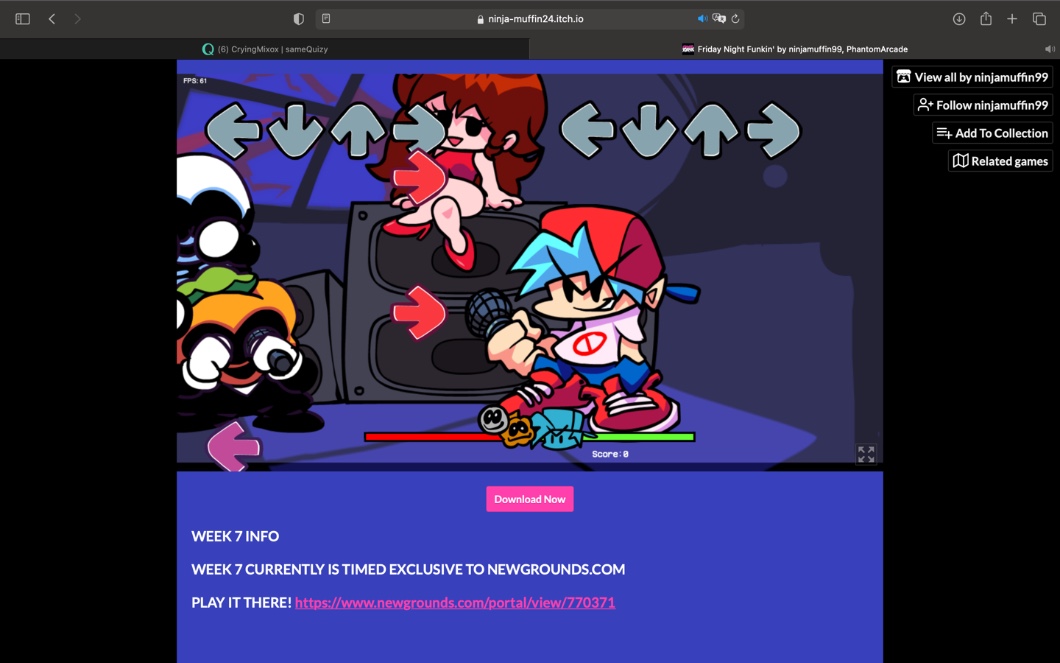The width and height of the screenshot is (1060, 663).
Task: Open a new tab with plus button
Action: pyautogui.click(x=1012, y=19)
